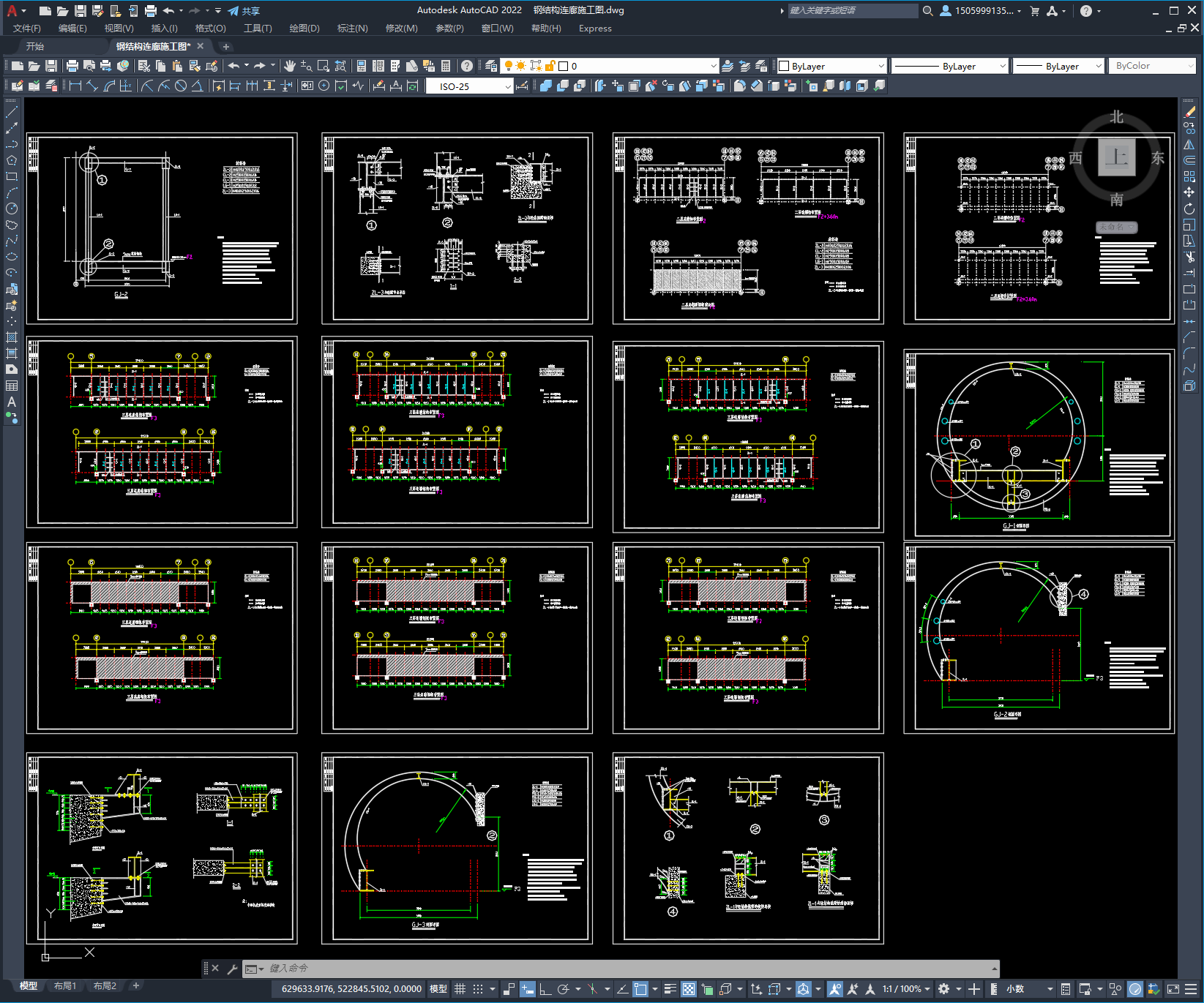Image resolution: width=1204 pixels, height=1003 pixels.
Task: Open the 文件(F) menu
Action: 27,29
